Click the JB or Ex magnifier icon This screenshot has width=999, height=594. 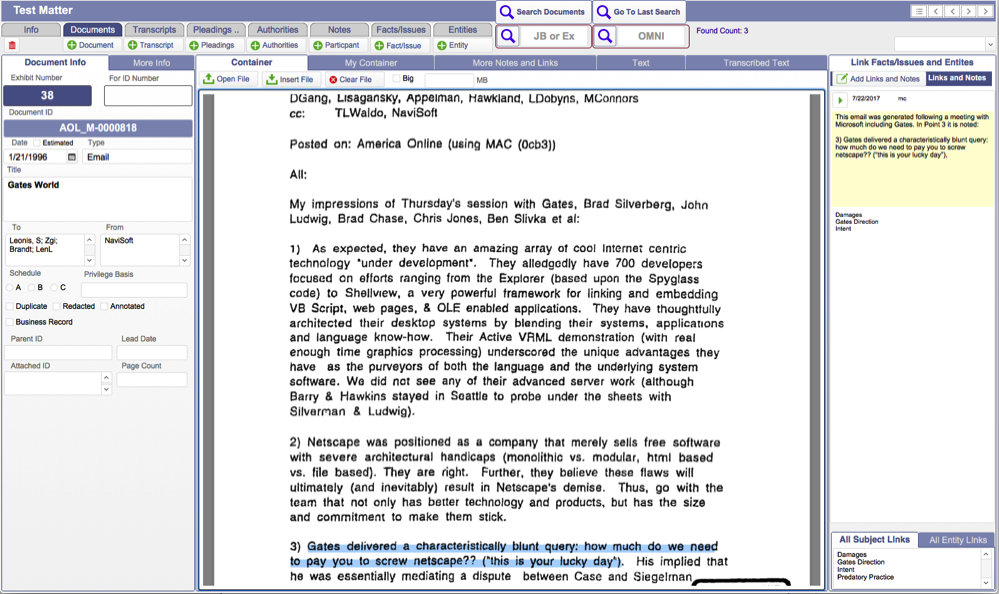[508, 37]
